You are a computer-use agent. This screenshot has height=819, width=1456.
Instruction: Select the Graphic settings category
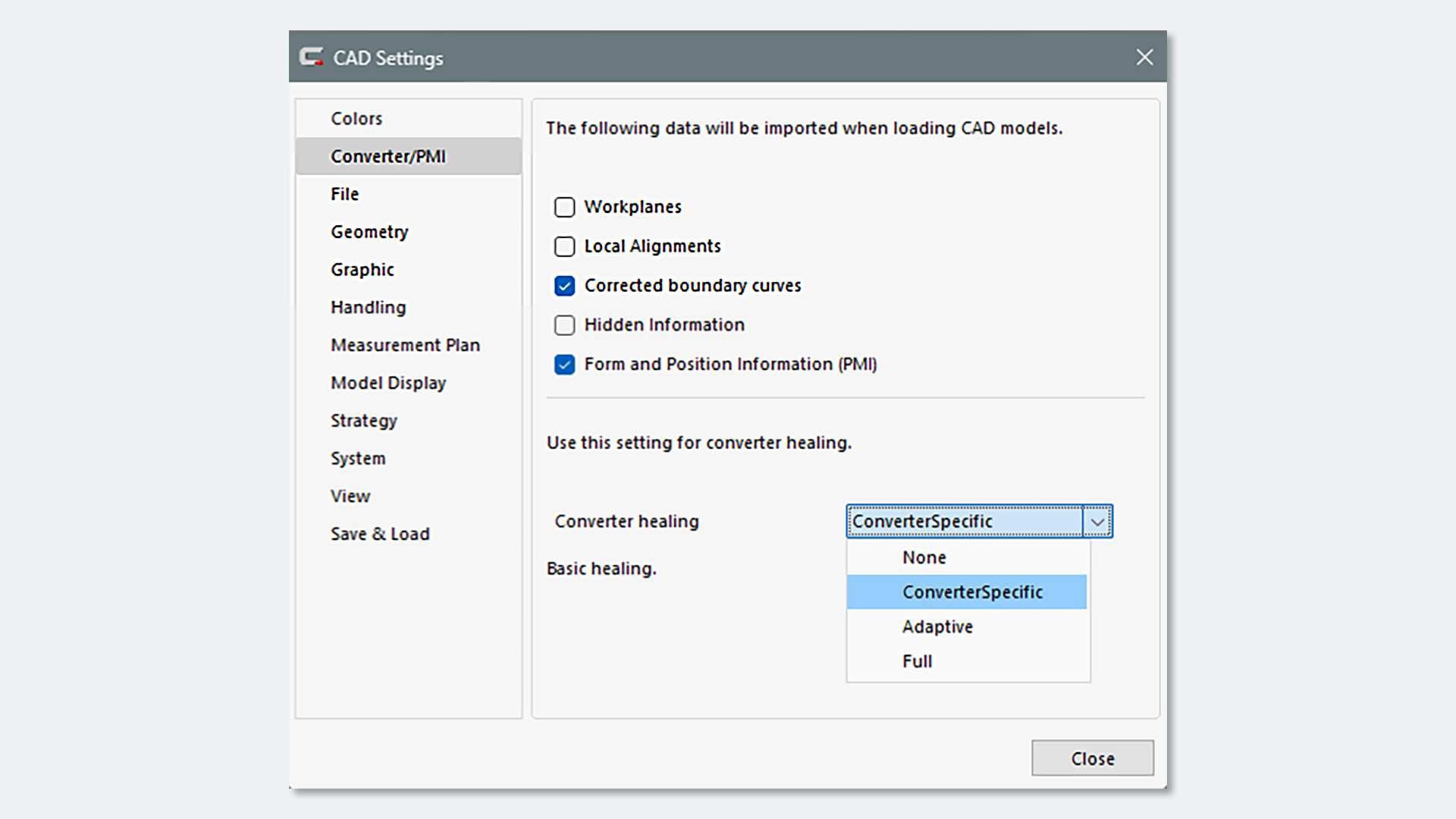[362, 269]
